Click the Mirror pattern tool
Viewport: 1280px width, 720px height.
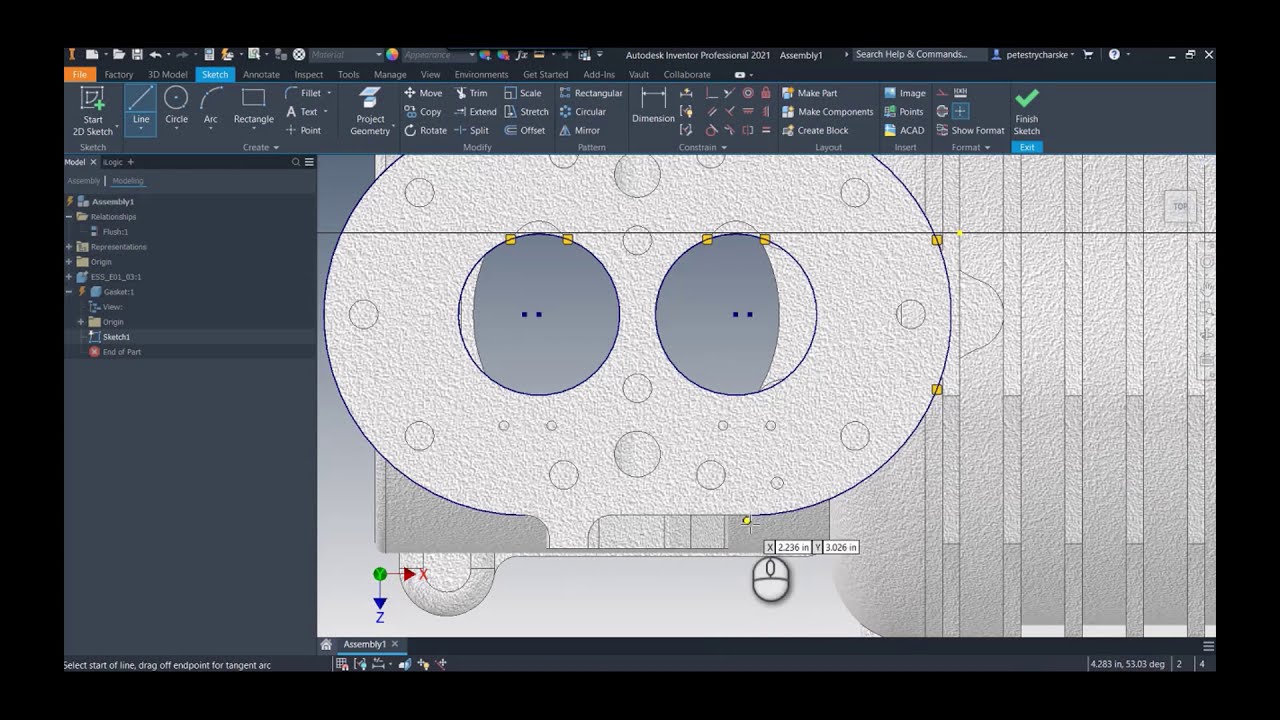[x=579, y=130]
